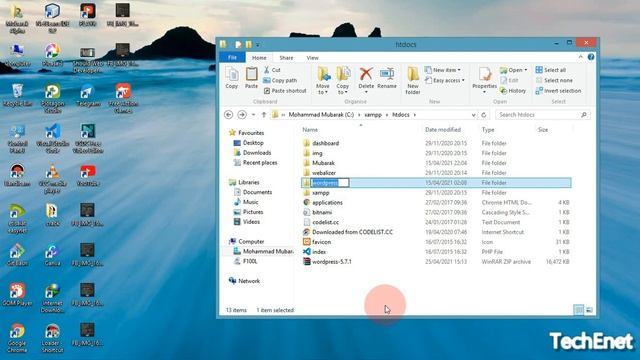Click Select none in the ribbon

(554, 80)
